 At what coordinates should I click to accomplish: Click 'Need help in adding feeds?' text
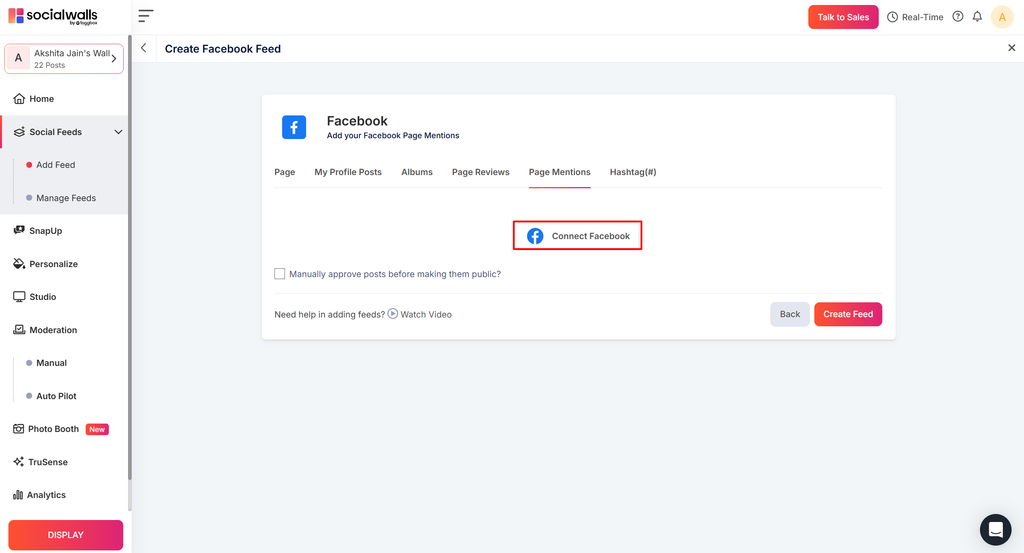pyautogui.click(x=330, y=314)
